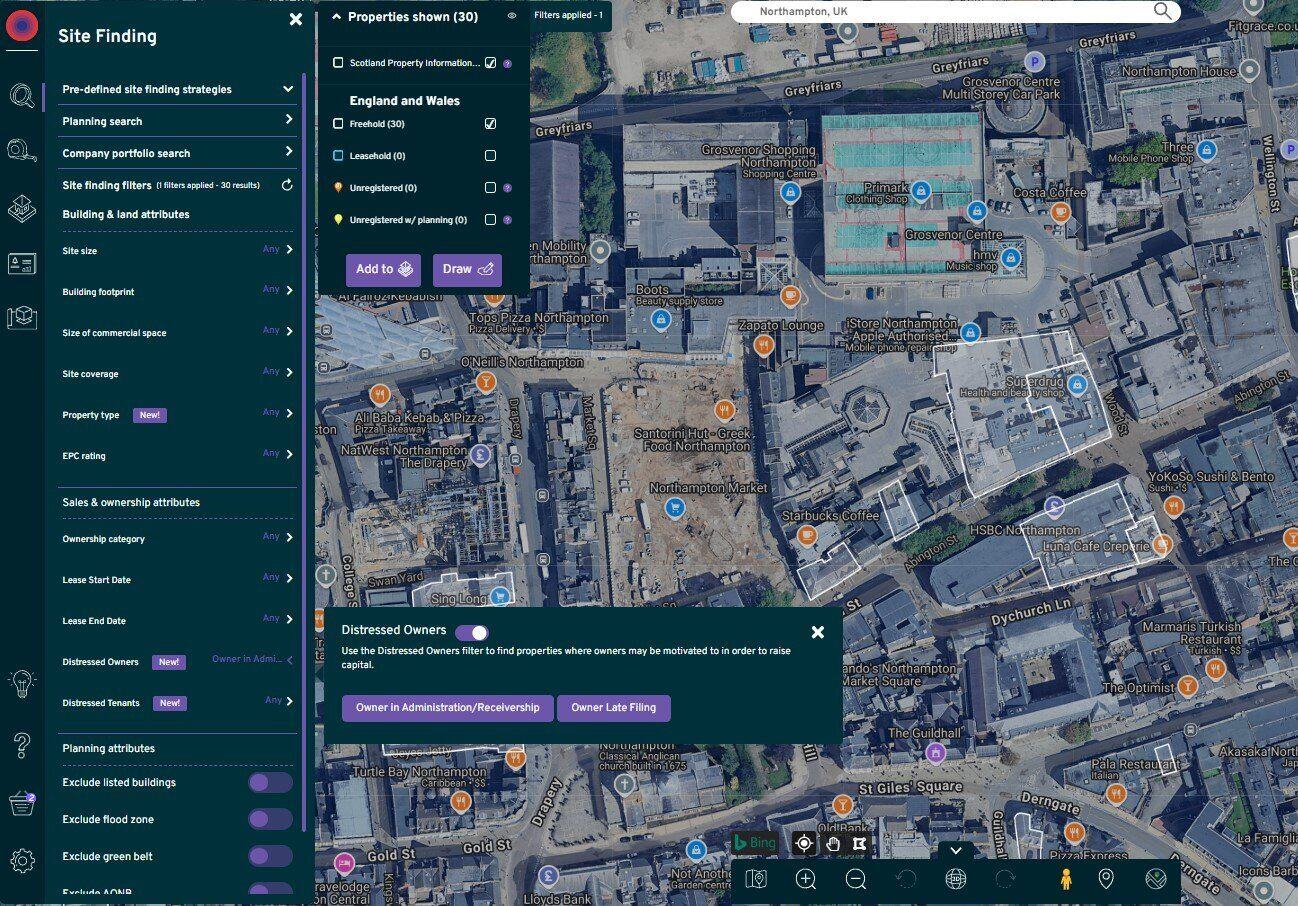Image resolution: width=1298 pixels, height=906 pixels.
Task: Open the shopping basket sidebar icon
Action: click(x=22, y=803)
